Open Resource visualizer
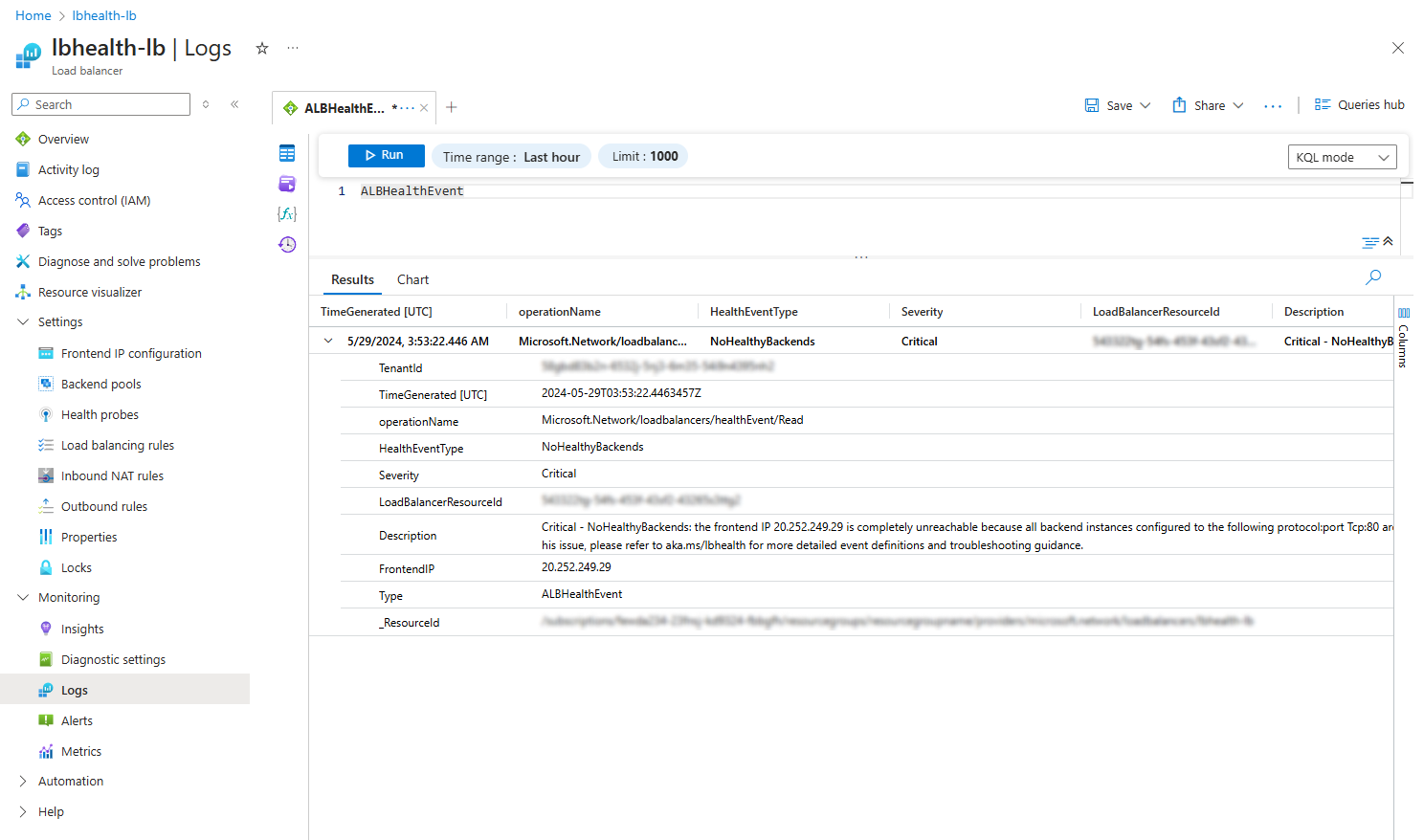 click(x=90, y=292)
